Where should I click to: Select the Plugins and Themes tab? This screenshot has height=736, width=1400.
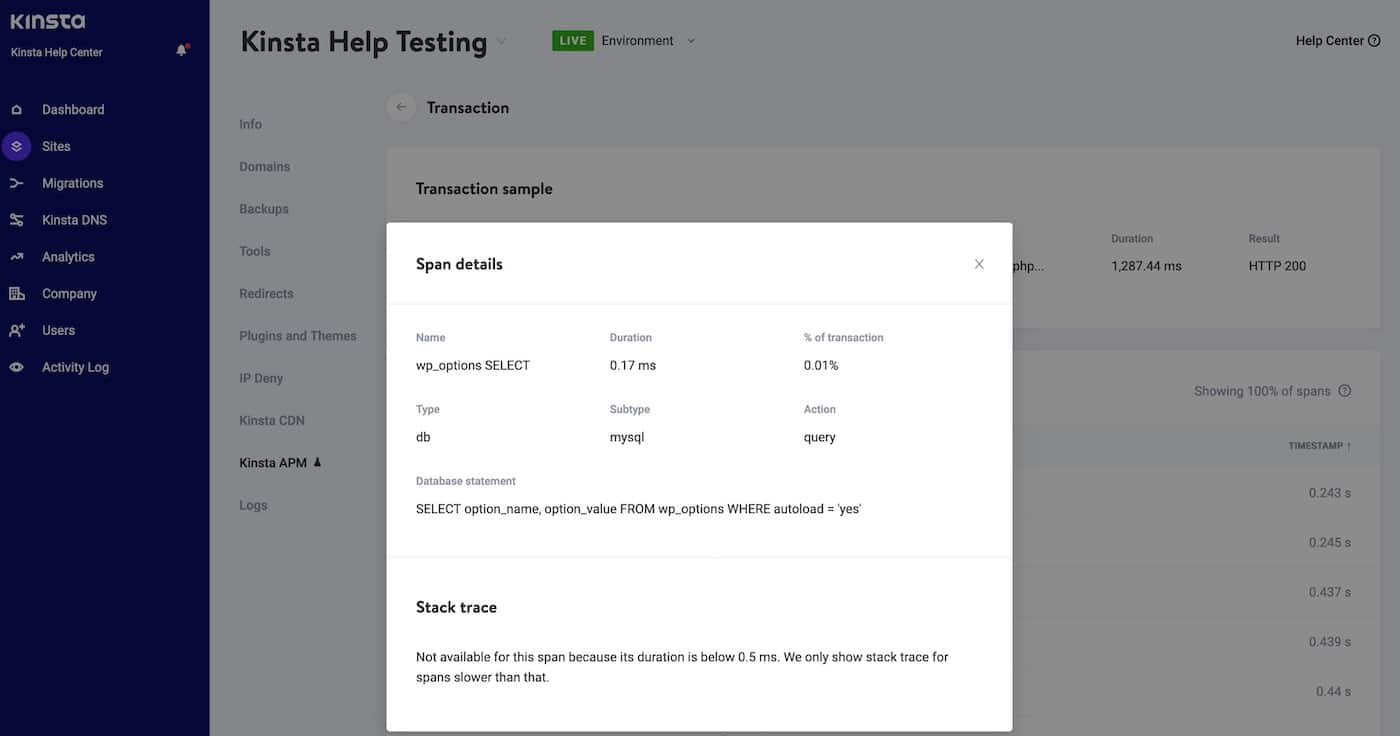[298, 336]
